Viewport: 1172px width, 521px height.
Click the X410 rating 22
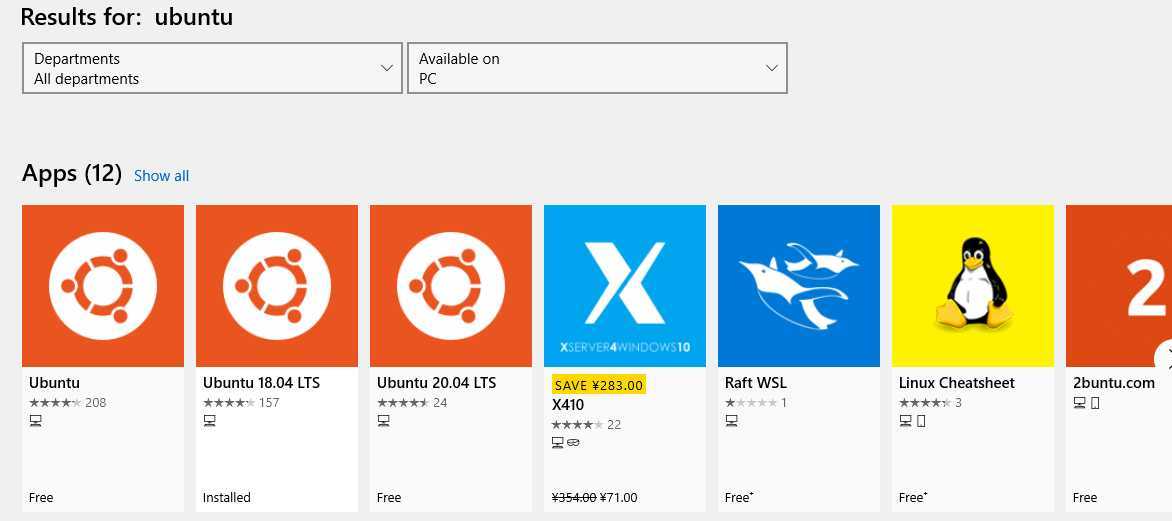586,425
